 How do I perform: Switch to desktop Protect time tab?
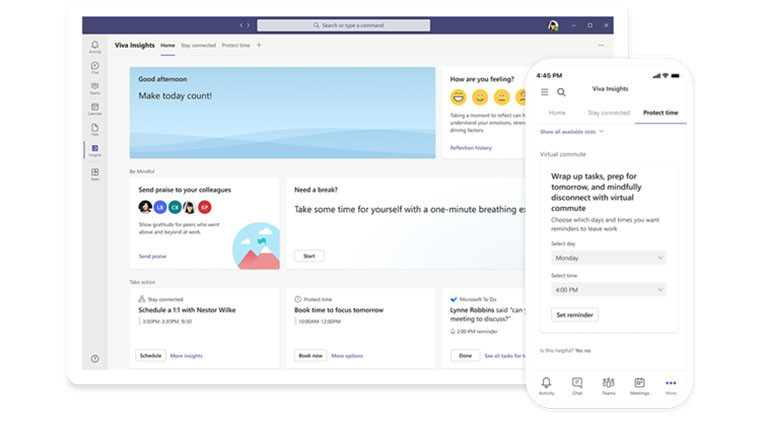pos(236,46)
